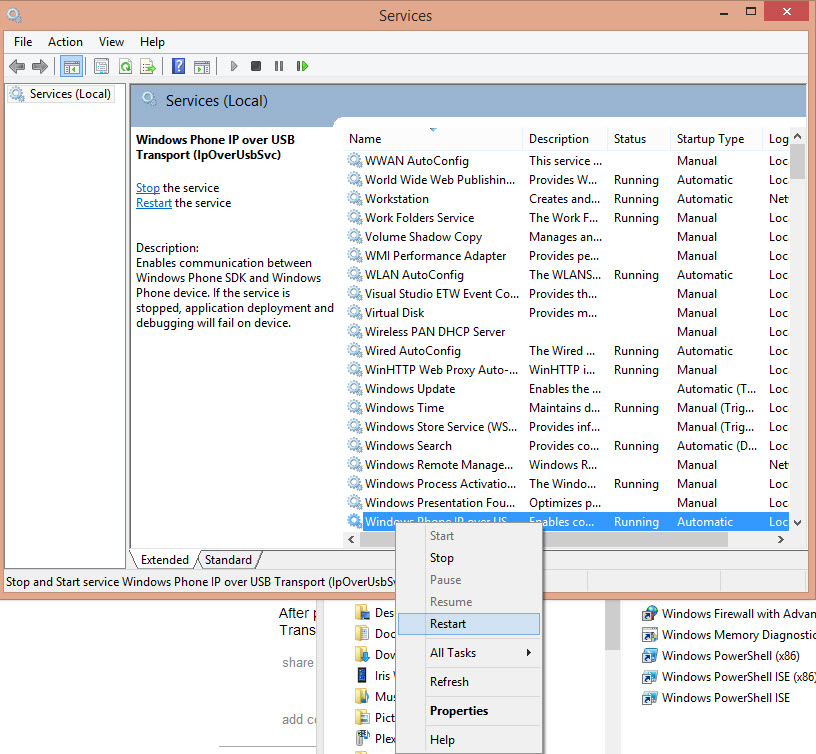
Task: Open the File menu
Action: pos(23,42)
